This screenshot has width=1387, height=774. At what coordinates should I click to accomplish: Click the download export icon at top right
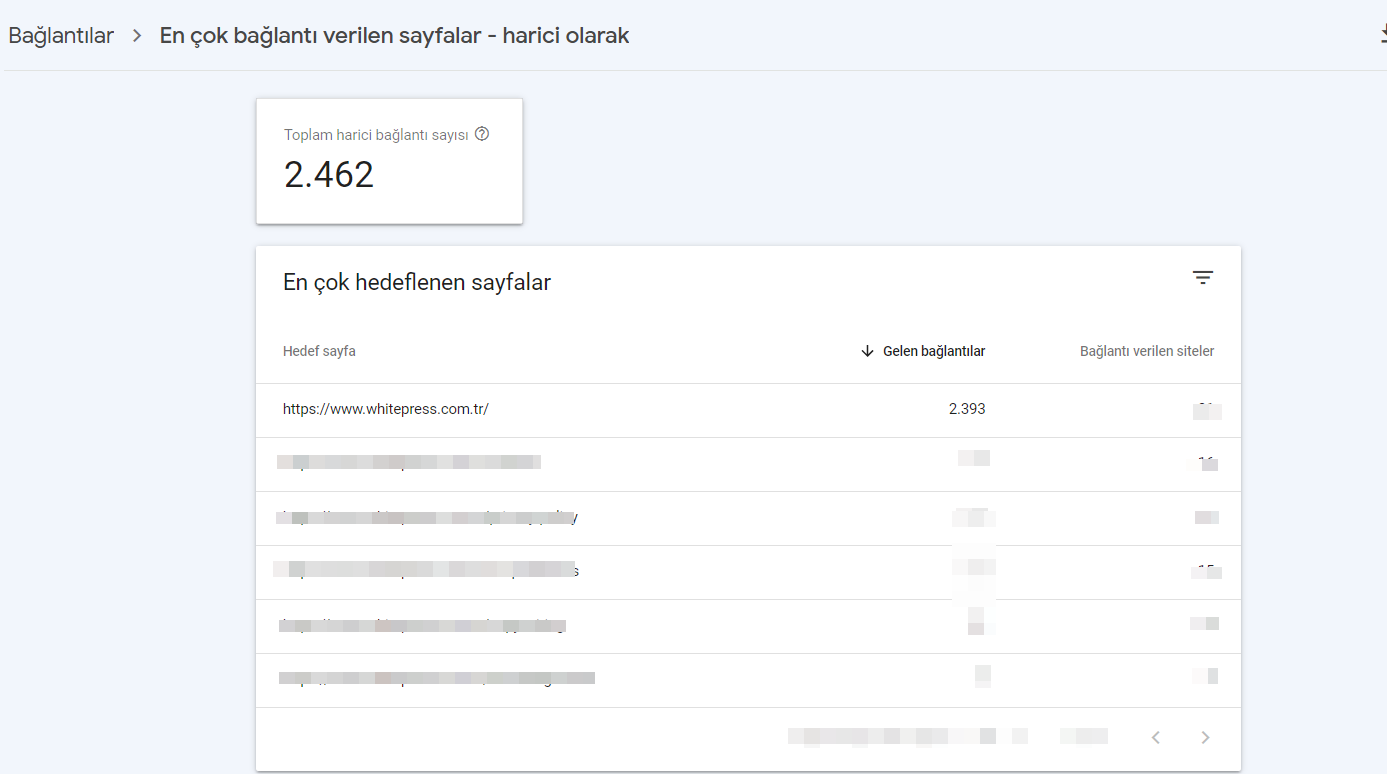point(1382,35)
